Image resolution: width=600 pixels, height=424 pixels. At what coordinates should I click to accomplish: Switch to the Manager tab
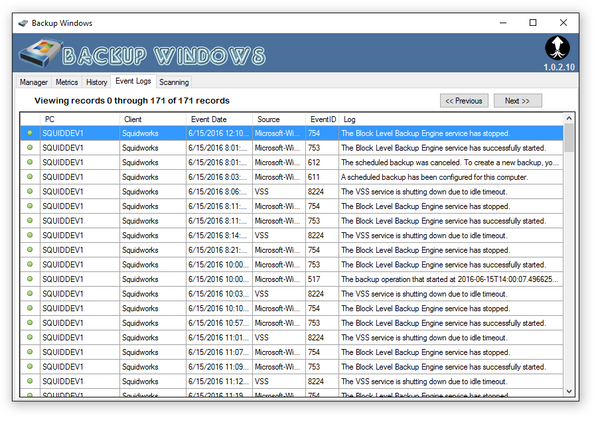34,82
